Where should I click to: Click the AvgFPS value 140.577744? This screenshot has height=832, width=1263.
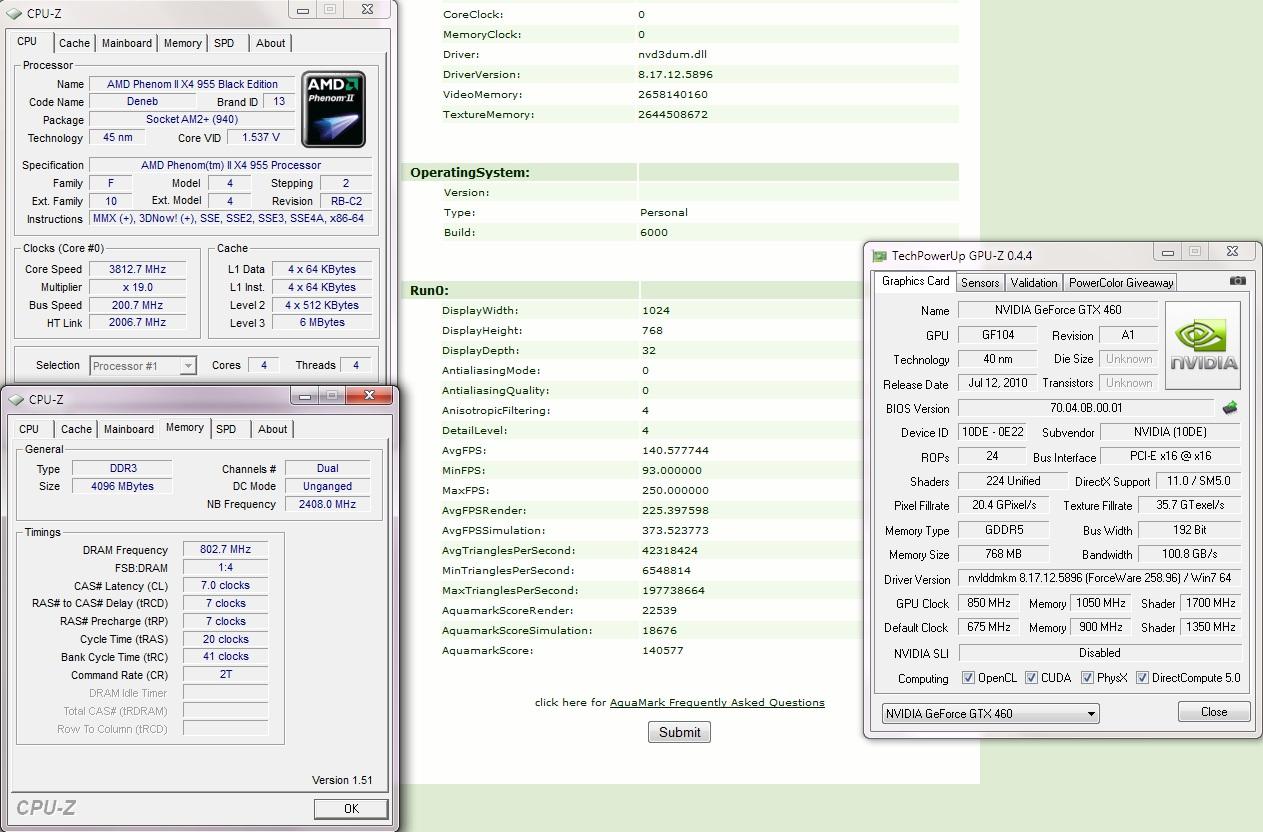pos(675,450)
